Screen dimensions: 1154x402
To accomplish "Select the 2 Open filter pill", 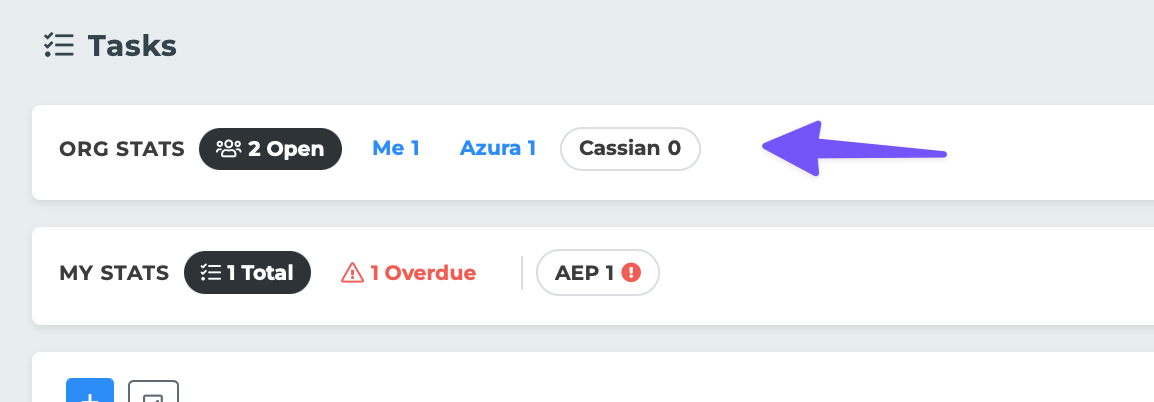I will point(271,149).
